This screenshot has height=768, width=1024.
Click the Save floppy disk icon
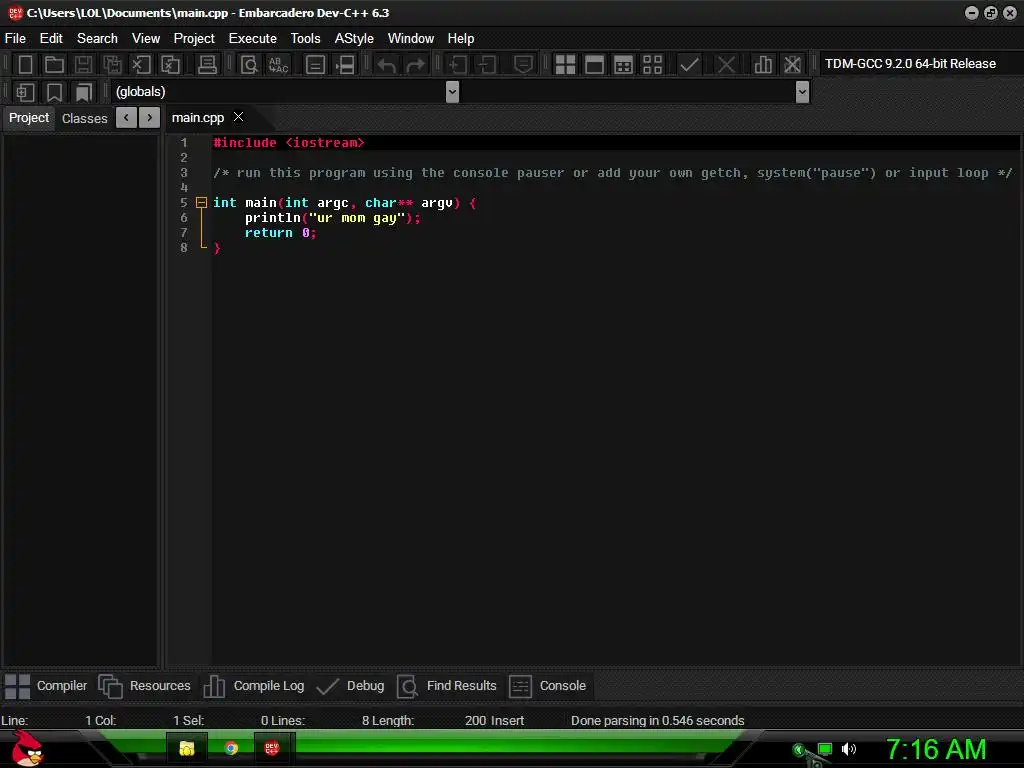[83, 64]
